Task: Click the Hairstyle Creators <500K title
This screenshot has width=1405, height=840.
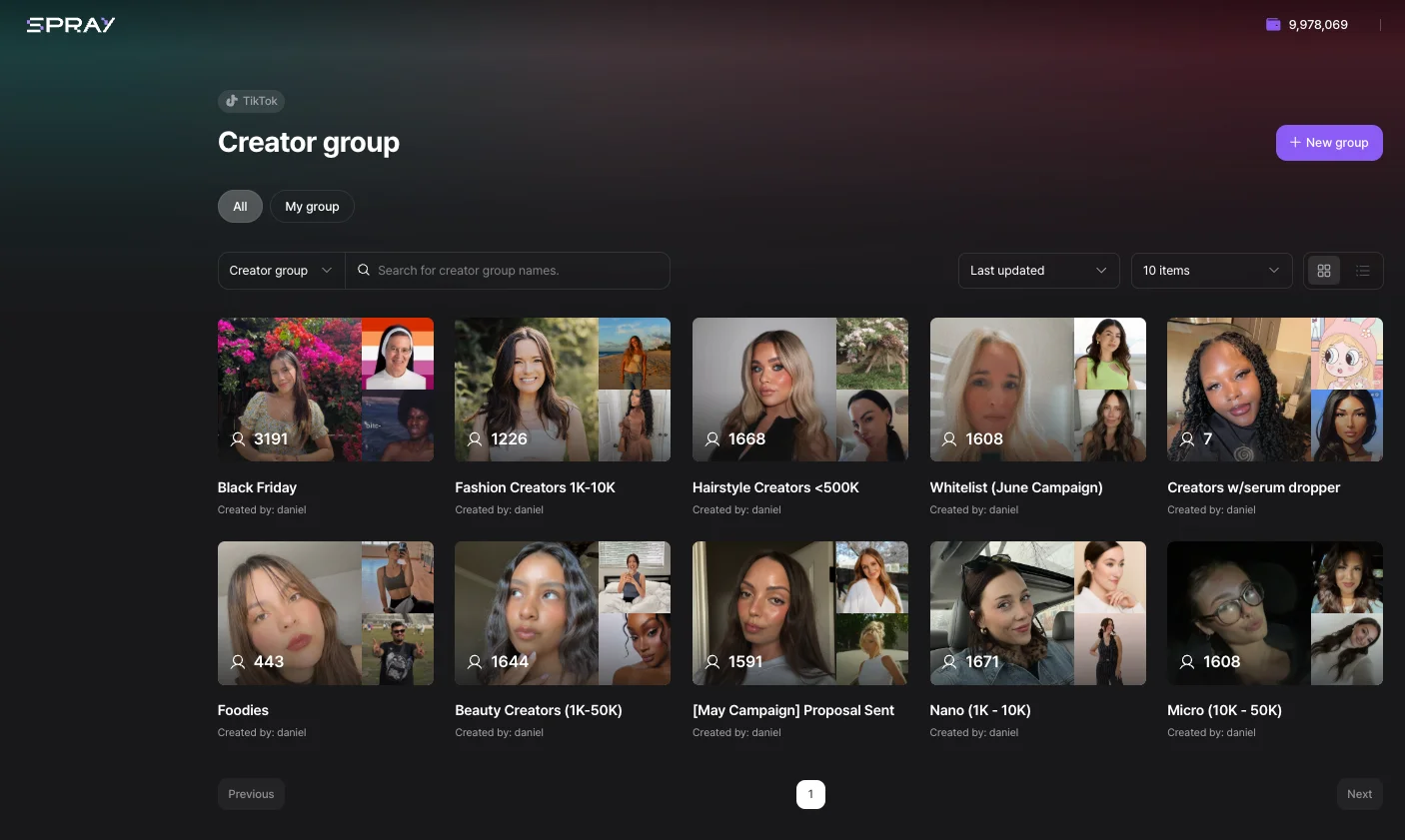Action: pos(775,487)
